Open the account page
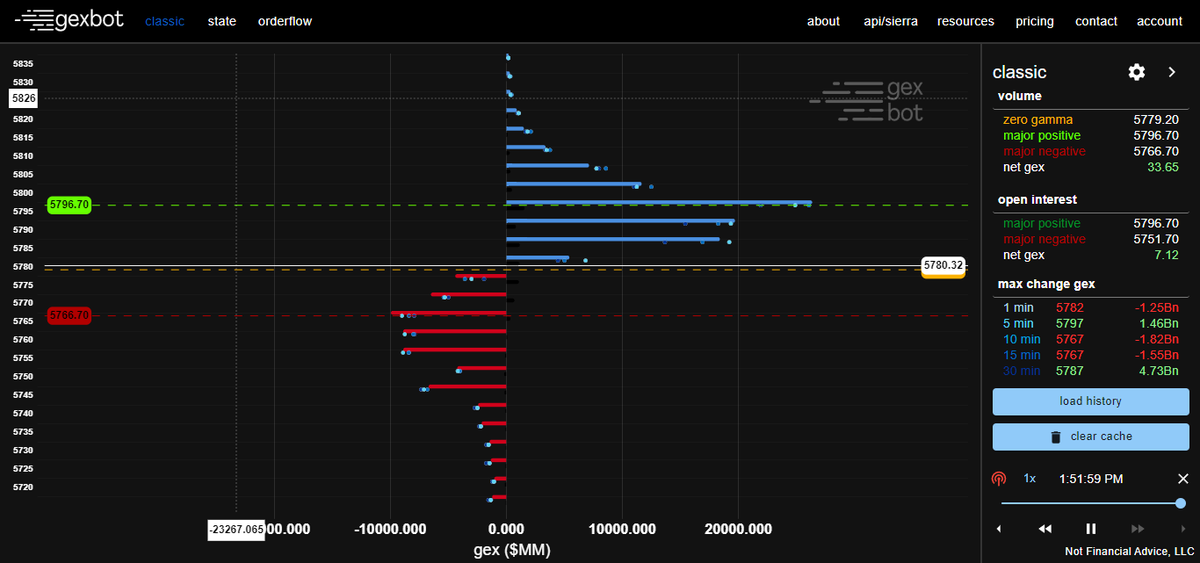 point(1160,21)
